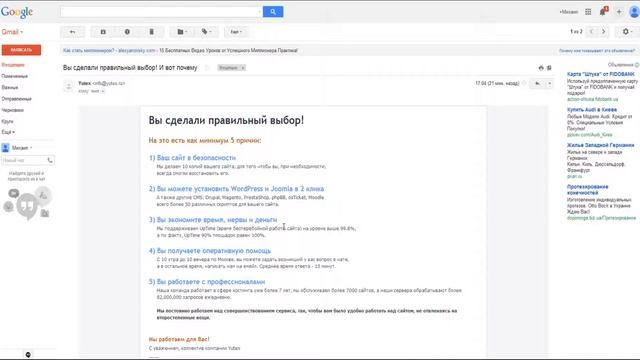
Task: Open the Important (Важные) folder
Action: [x=10, y=87]
